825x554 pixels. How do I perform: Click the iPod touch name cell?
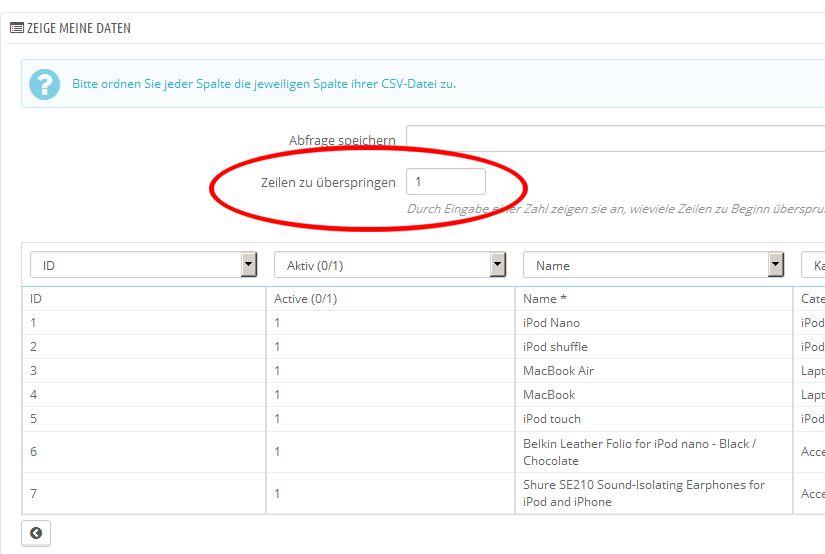653,419
